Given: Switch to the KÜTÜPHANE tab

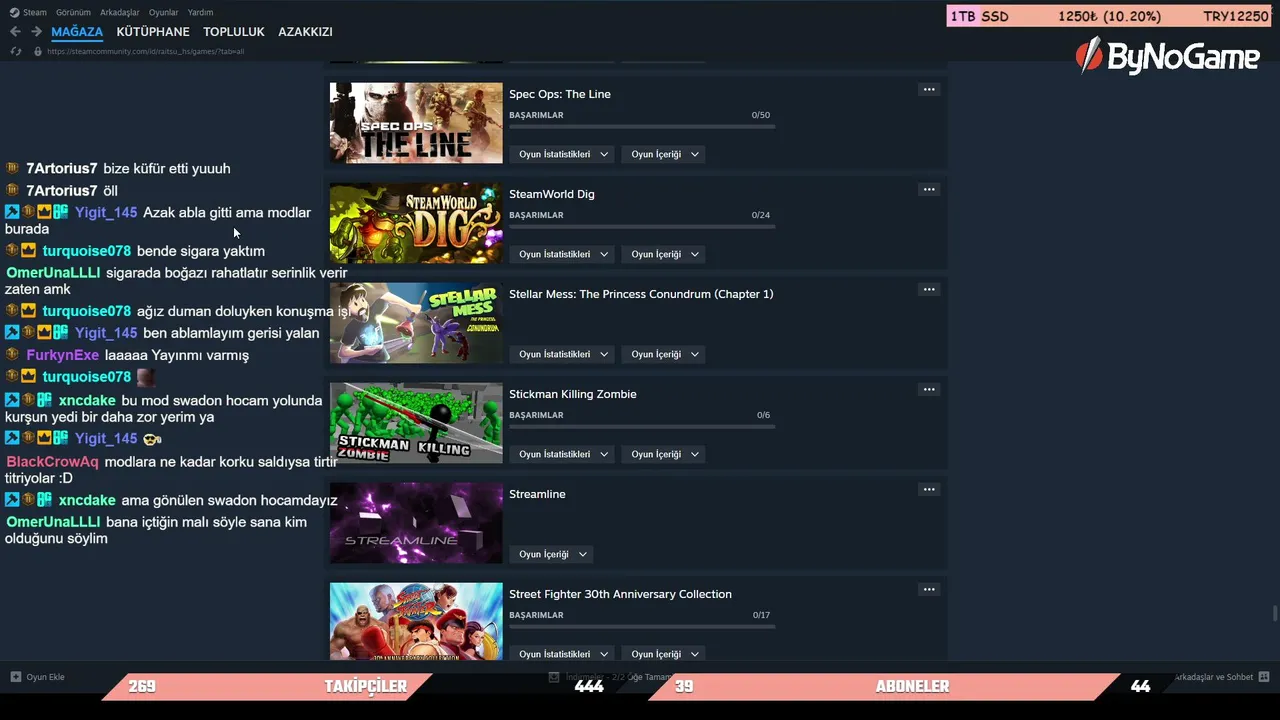Looking at the screenshot, I should point(153,32).
